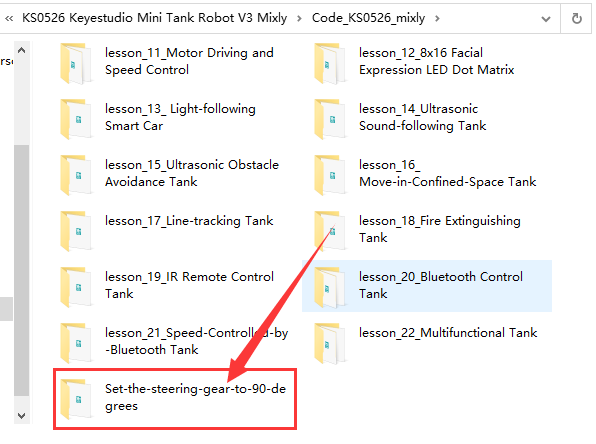The height and width of the screenshot is (444, 596).
Task: Click the scroll down arrow of folder list
Action: [x=22, y=415]
